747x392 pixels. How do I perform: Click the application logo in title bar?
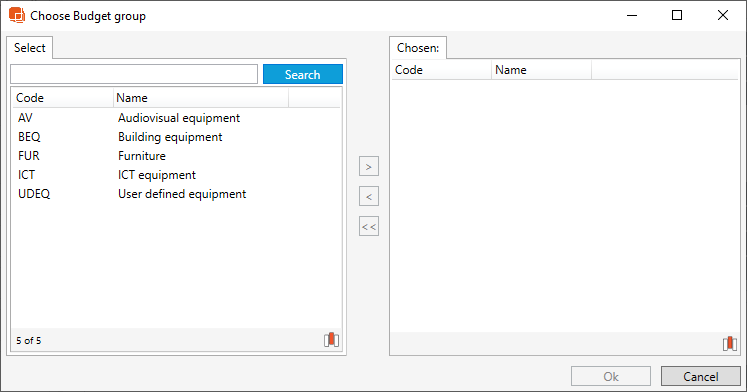click(x=17, y=15)
